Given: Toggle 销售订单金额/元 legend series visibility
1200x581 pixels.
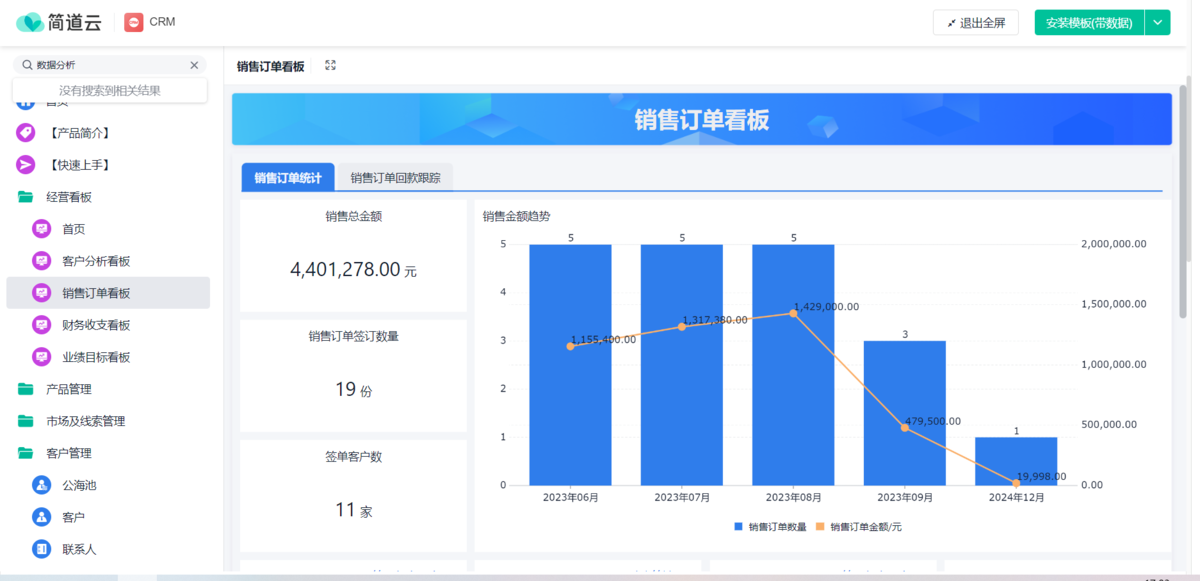Looking at the screenshot, I should [860, 526].
